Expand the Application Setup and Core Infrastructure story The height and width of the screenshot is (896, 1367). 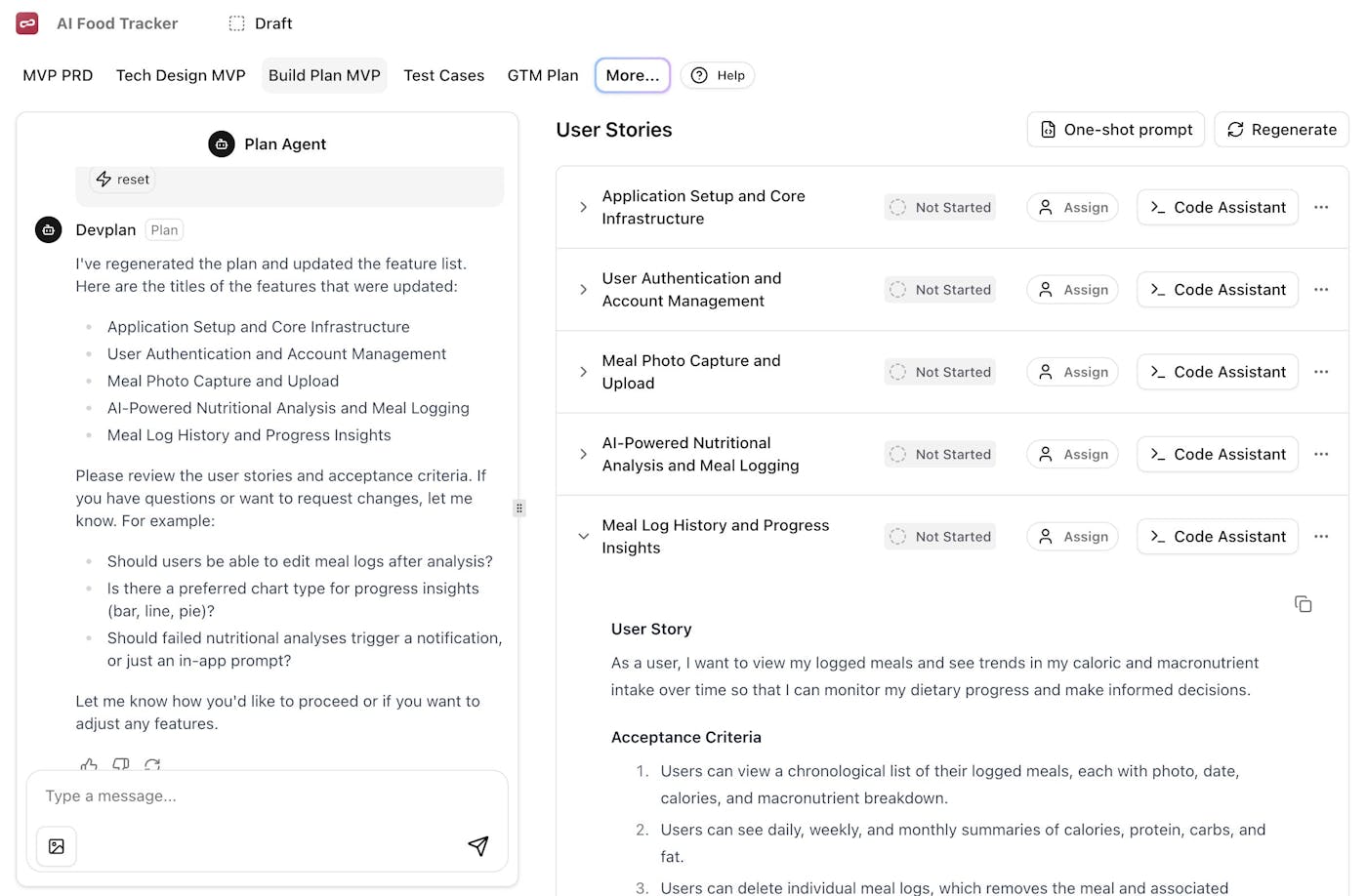pyautogui.click(x=583, y=207)
